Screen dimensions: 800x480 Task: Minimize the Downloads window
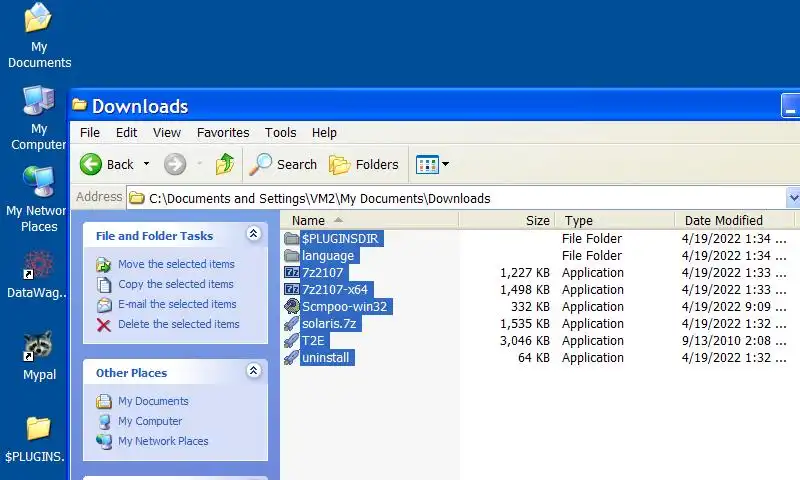[x=790, y=106]
